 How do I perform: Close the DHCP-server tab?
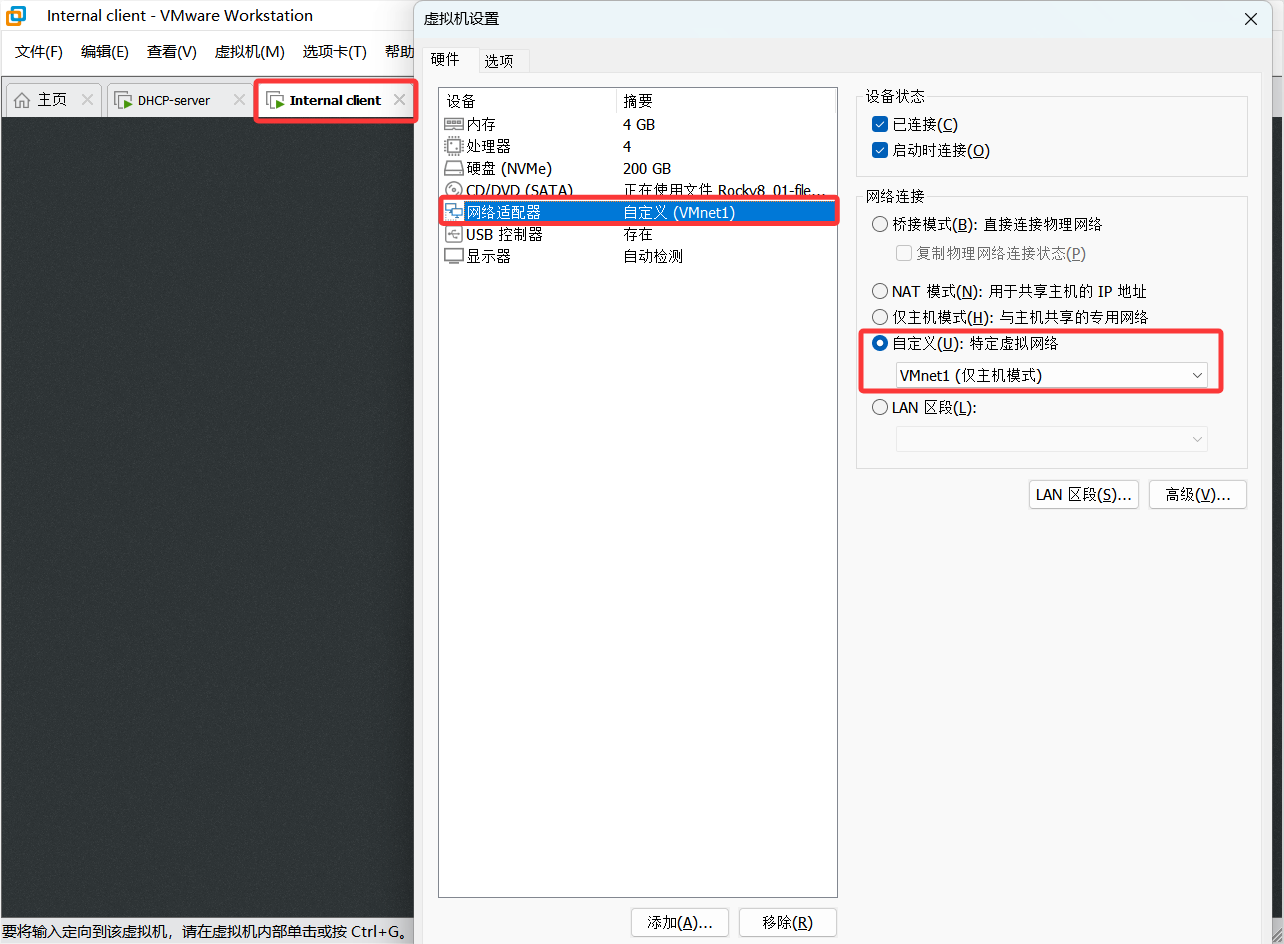(239, 100)
